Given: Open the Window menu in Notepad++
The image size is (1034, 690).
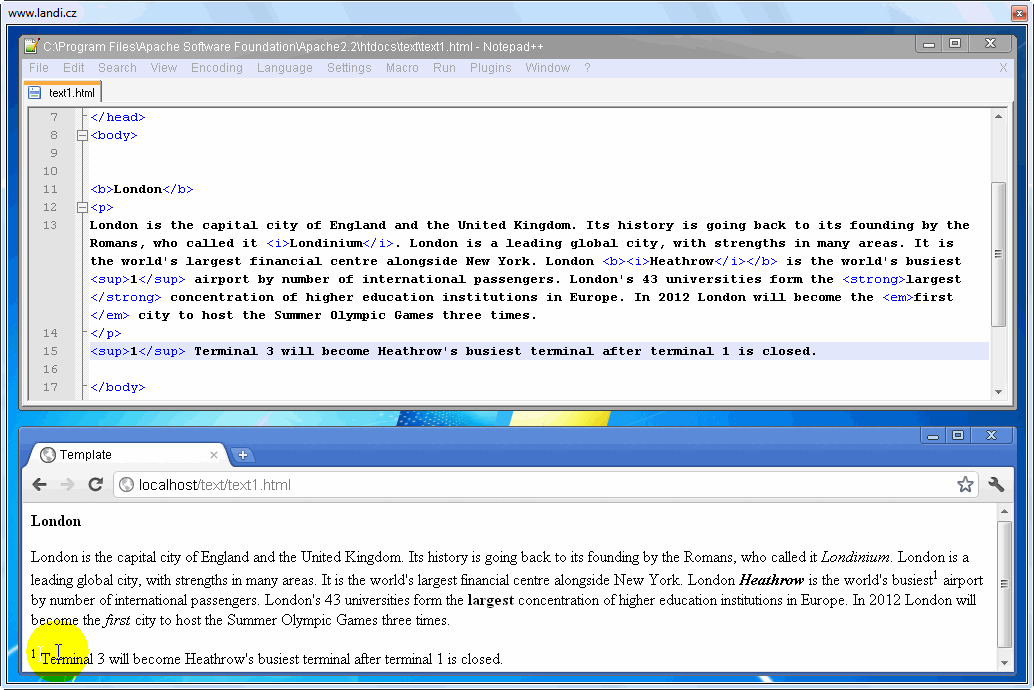Looking at the screenshot, I should tap(547, 68).
